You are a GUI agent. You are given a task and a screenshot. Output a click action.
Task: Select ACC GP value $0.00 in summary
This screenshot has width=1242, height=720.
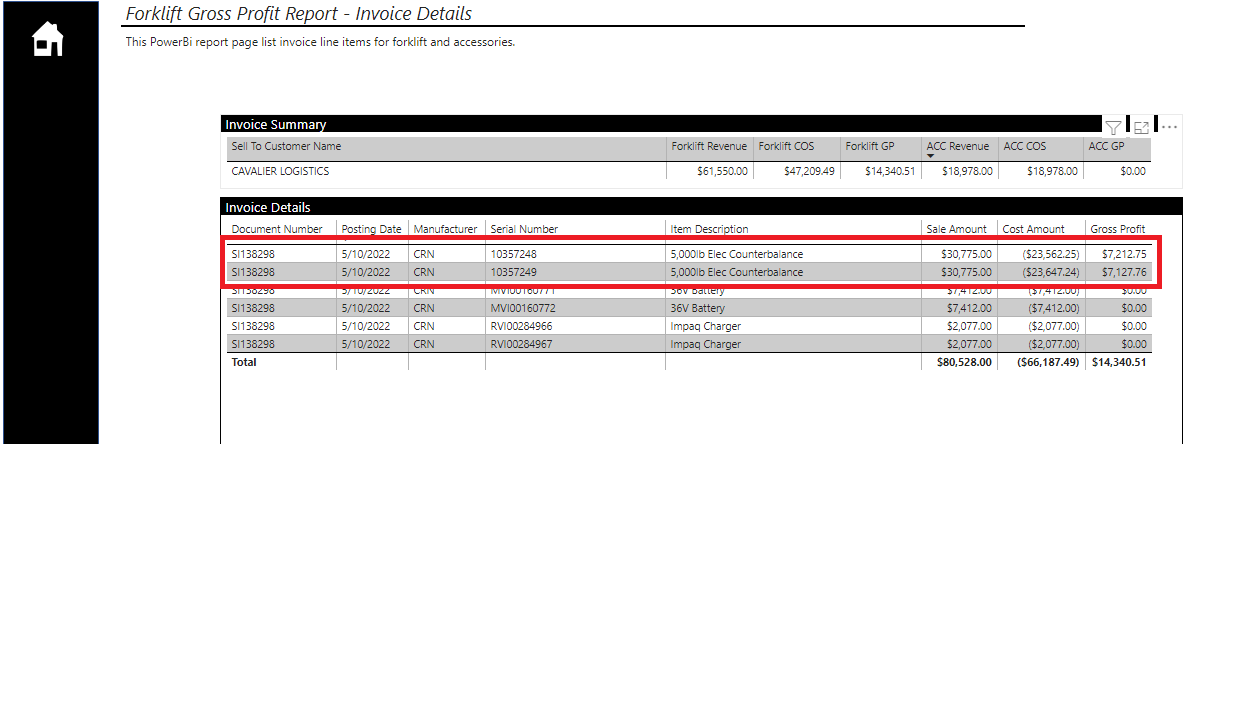(x=1132, y=171)
